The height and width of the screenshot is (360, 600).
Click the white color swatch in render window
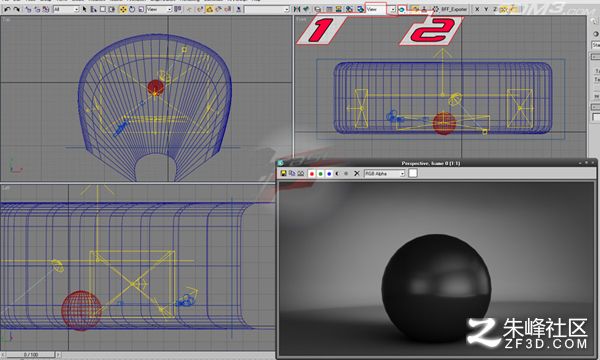pyautogui.click(x=412, y=173)
